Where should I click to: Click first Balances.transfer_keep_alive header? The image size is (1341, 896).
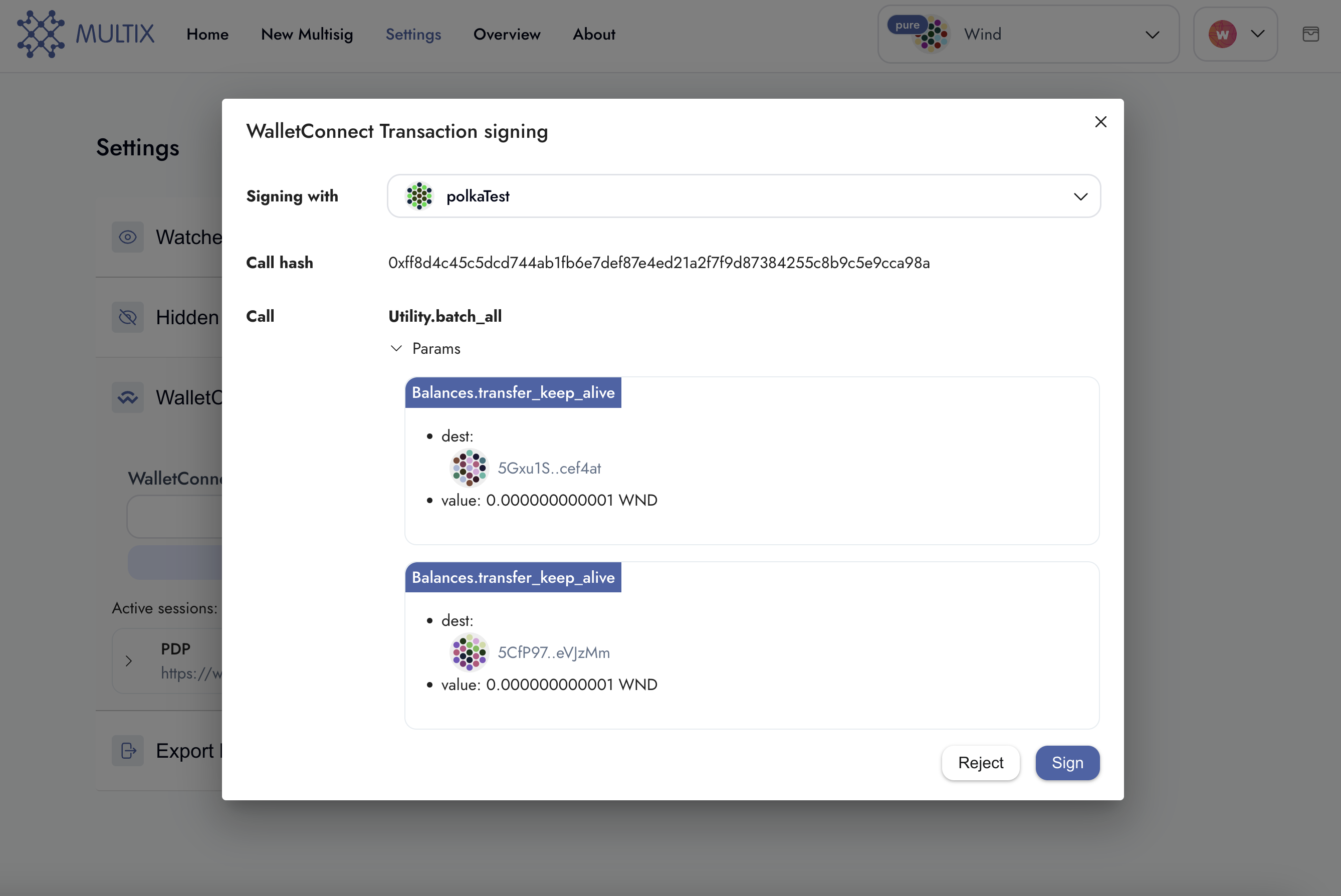(x=513, y=392)
